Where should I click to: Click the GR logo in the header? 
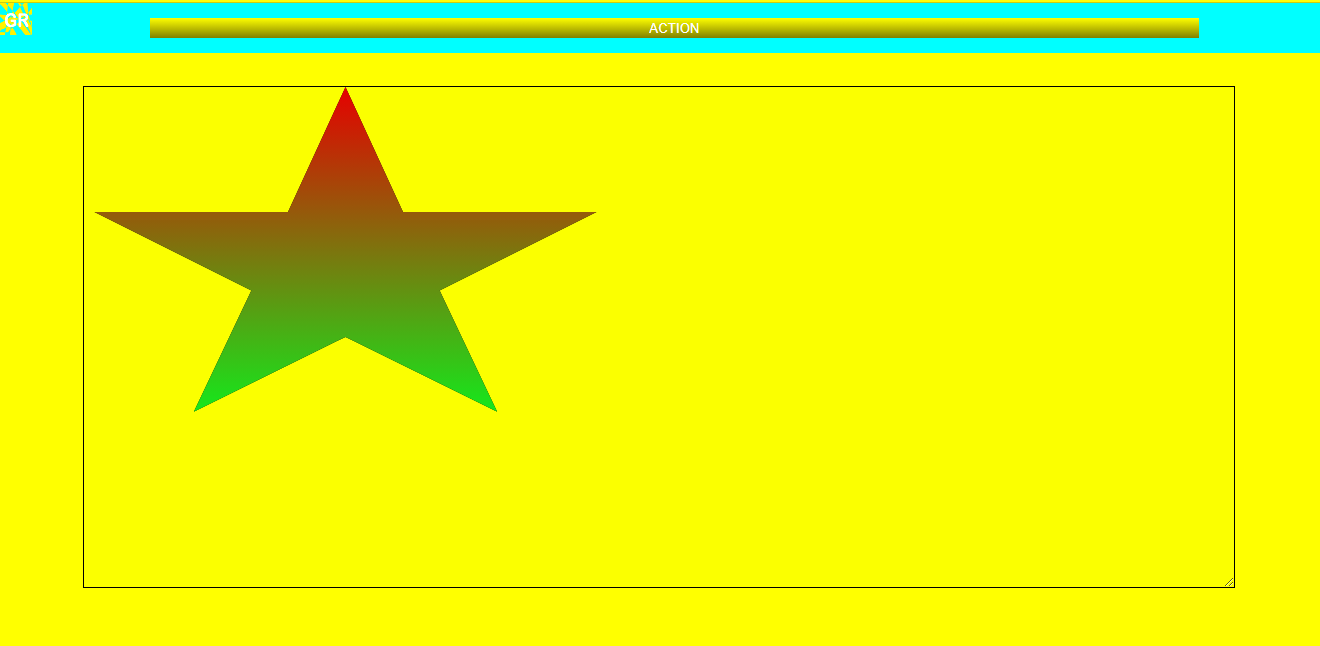(x=16, y=20)
